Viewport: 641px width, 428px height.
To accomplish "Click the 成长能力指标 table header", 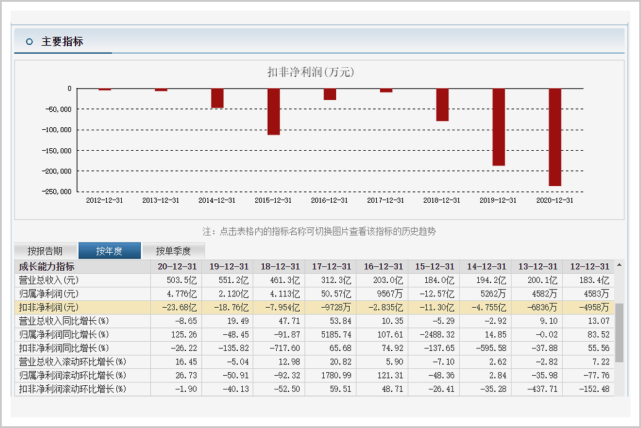I will pyautogui.click(x=47, y=267).
